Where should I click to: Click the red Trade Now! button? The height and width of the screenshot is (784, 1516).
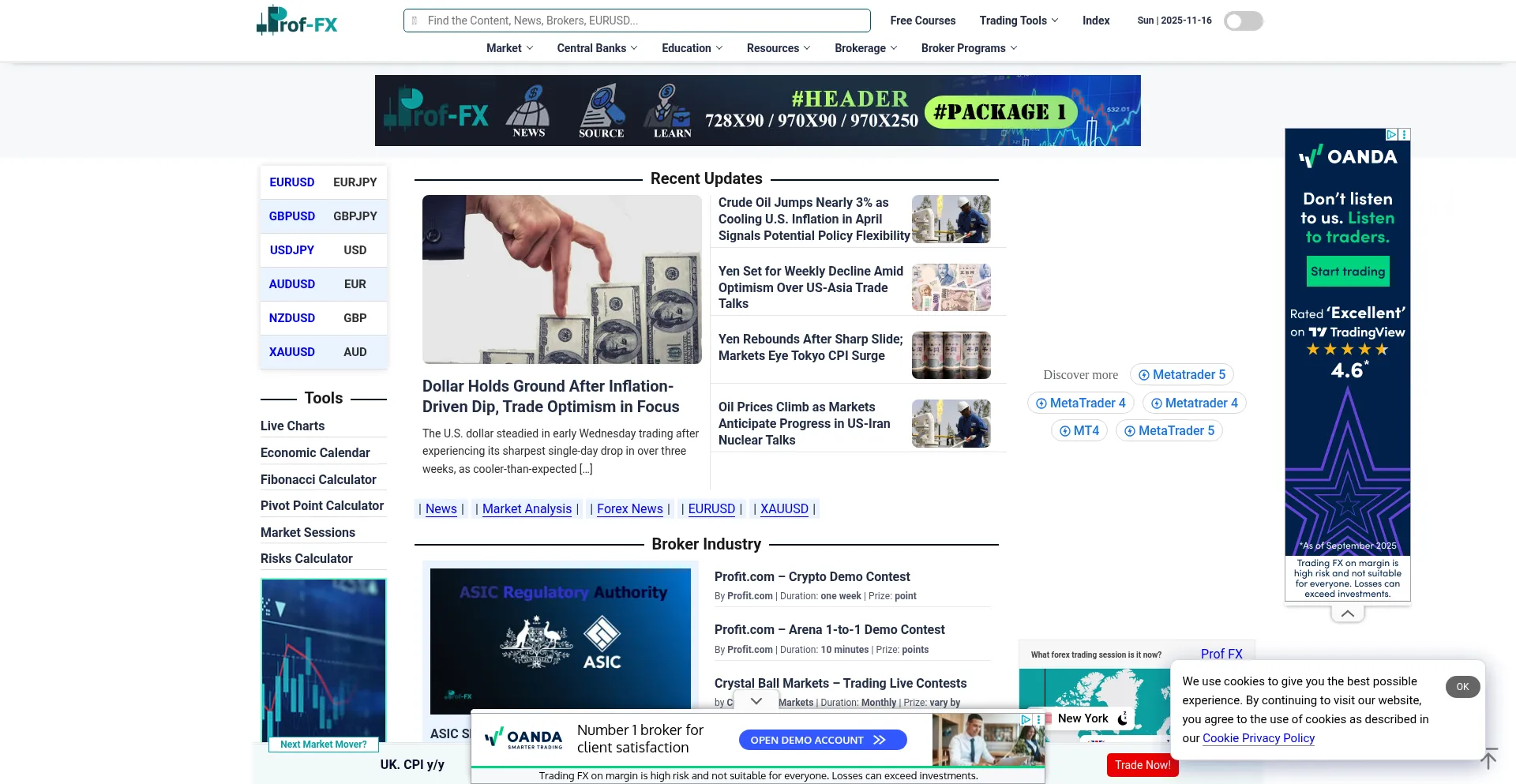click(x=1142, y=765)
